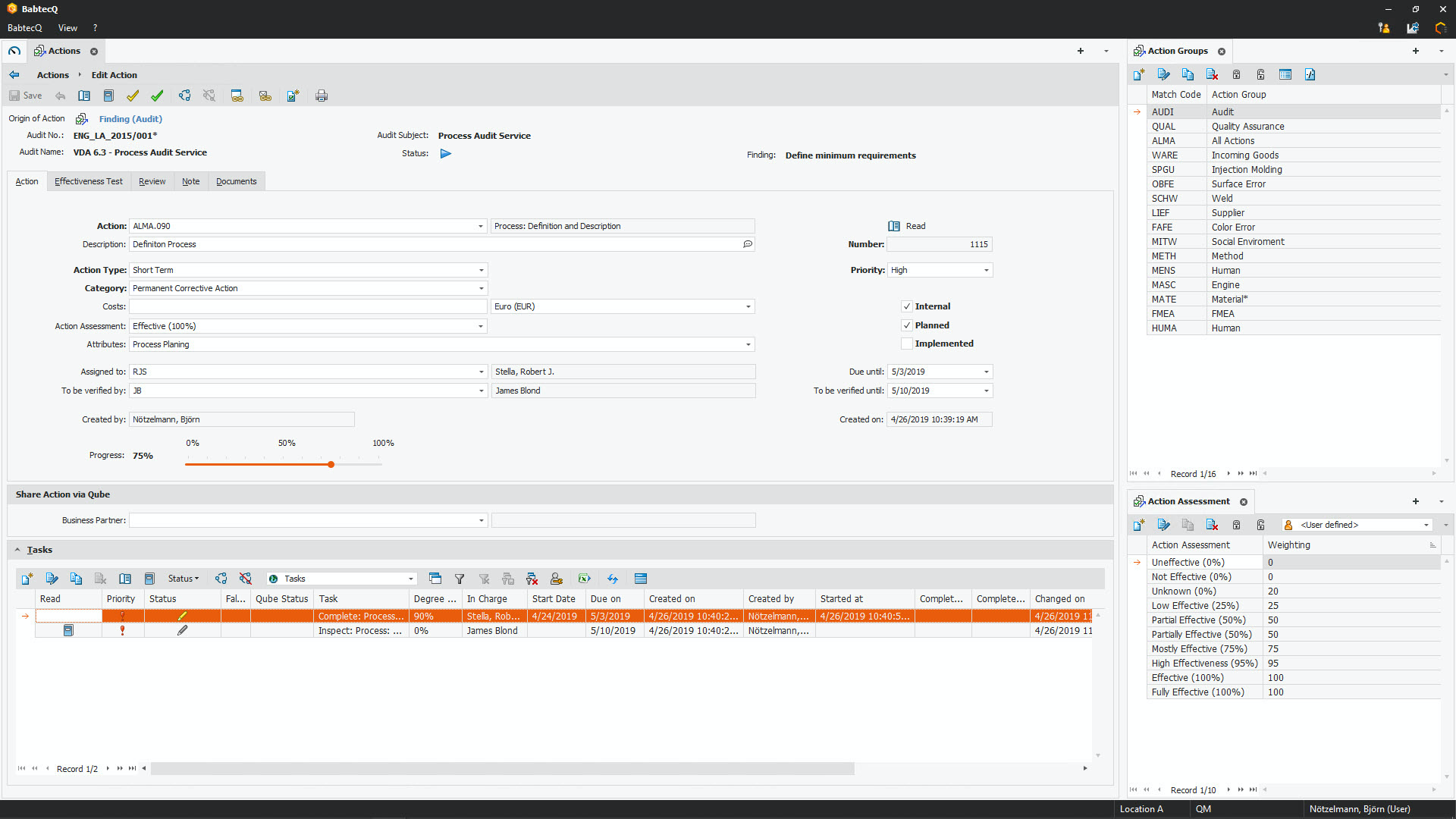1456x819 pixels.
Task: Click the Read book icon
Action: pyautogui.click(x=894, y=226)
